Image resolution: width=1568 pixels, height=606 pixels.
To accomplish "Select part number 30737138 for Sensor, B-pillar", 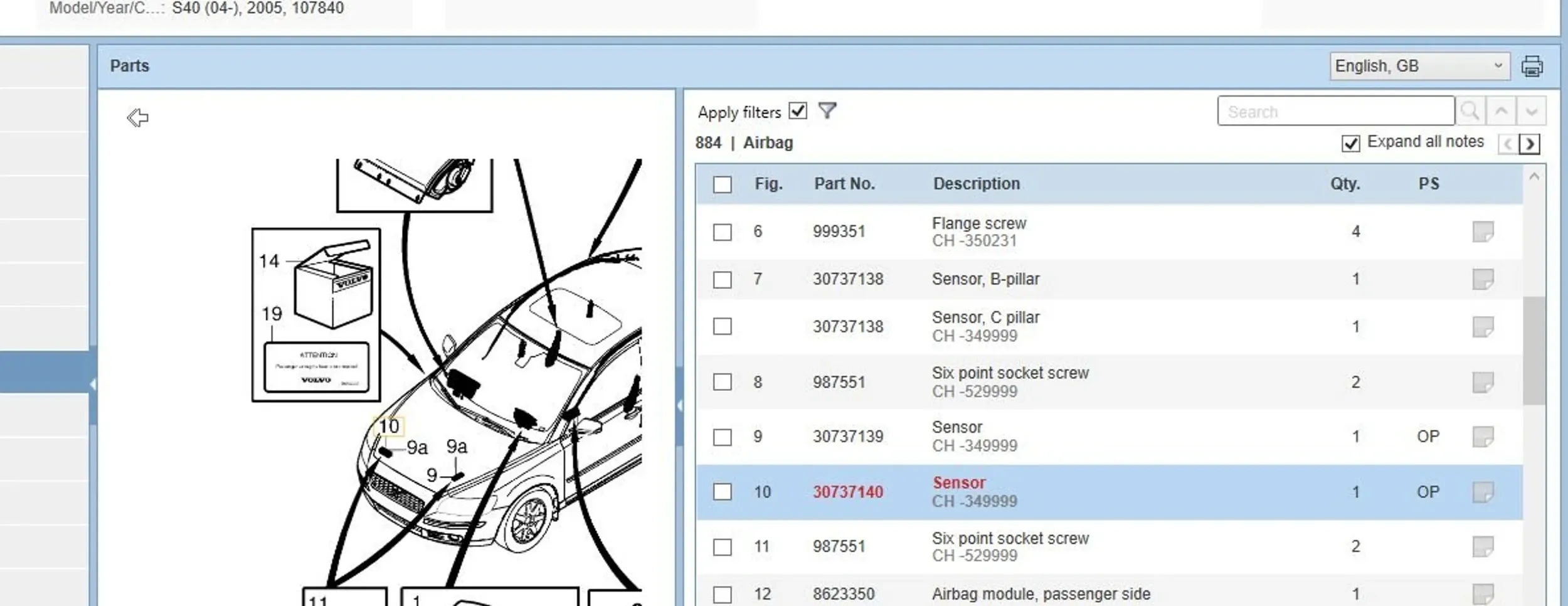I will (848, 279).
